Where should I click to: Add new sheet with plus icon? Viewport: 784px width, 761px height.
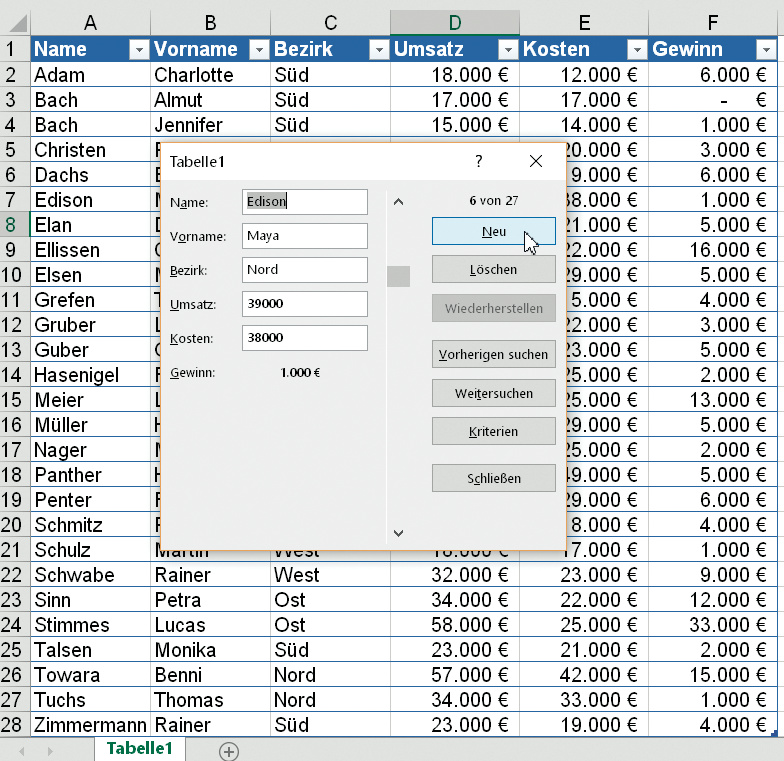[229, 751]
